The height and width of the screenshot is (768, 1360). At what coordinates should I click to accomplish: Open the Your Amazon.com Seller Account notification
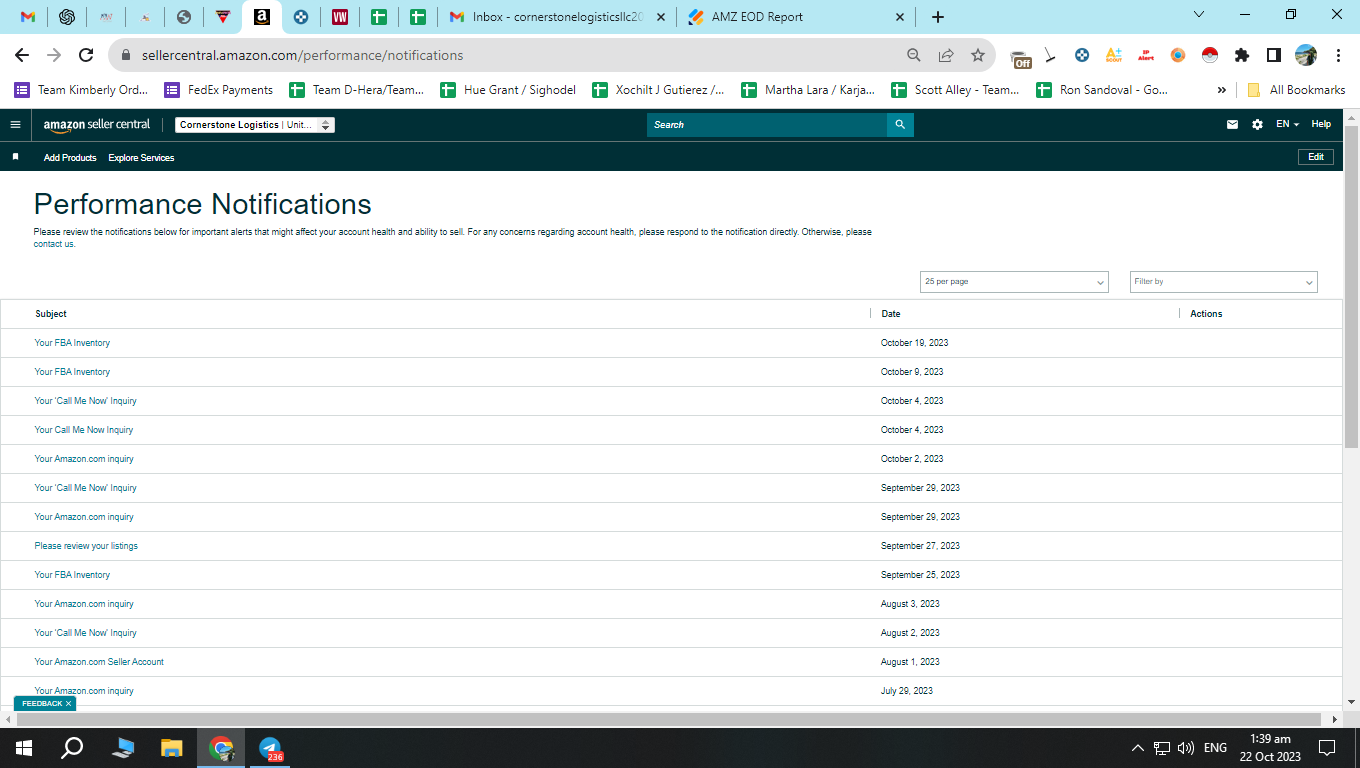pos(99,662)
